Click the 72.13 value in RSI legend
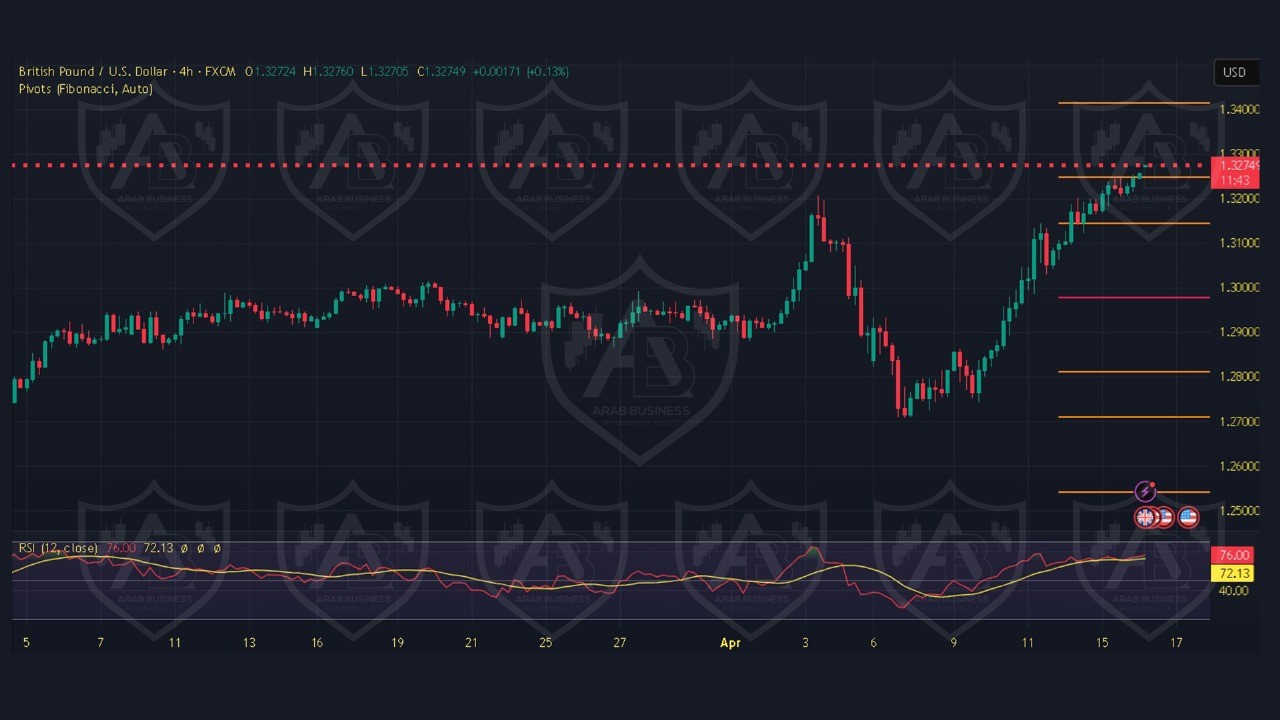Image resolution: width=1280 pixels, height=720 pixels. coord(158,548)
